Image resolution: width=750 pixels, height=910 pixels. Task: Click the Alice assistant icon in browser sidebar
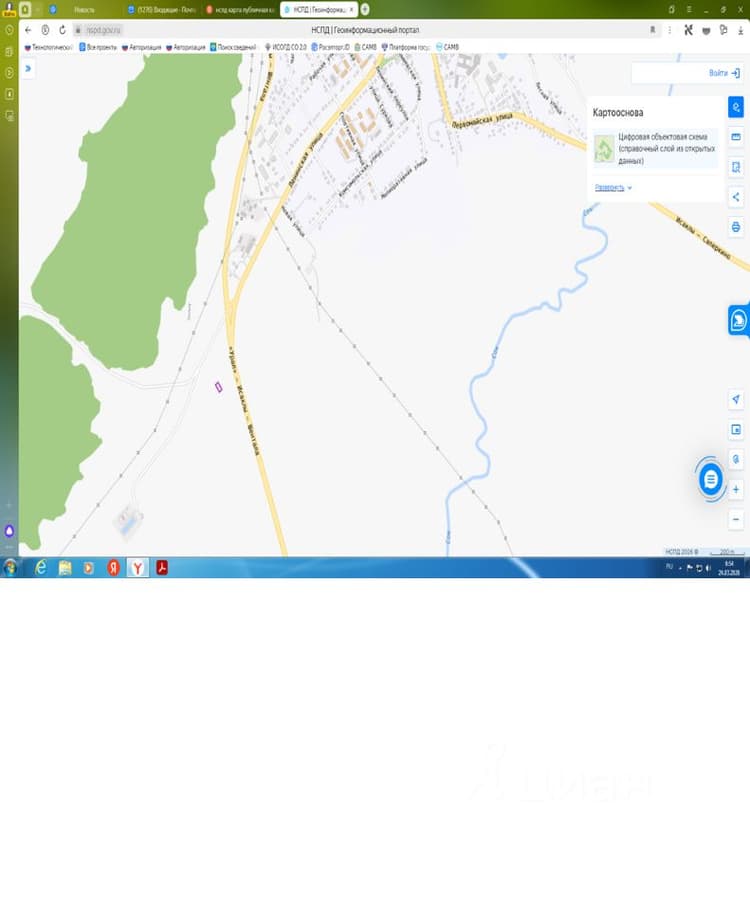point(9,530)
